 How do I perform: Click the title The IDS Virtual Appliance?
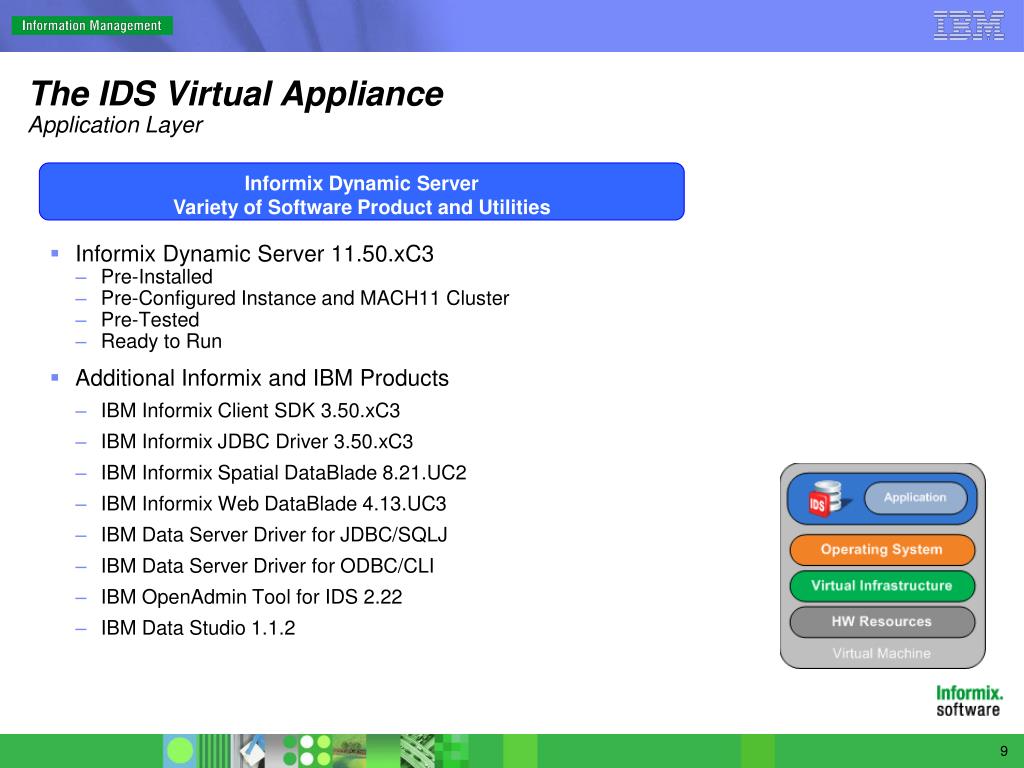click(x=236, y=93)
